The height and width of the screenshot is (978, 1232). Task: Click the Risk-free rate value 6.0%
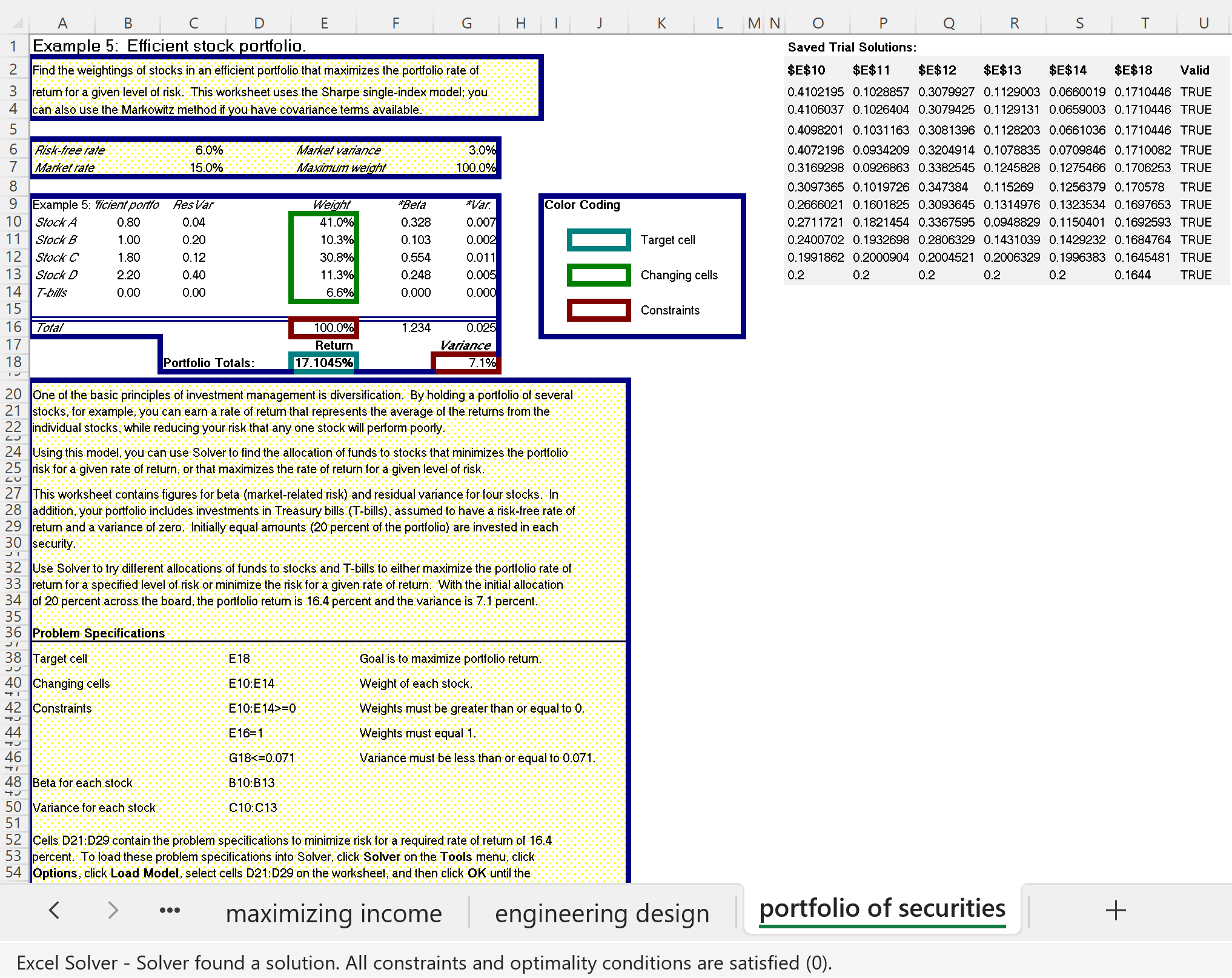tap(209, 150)
